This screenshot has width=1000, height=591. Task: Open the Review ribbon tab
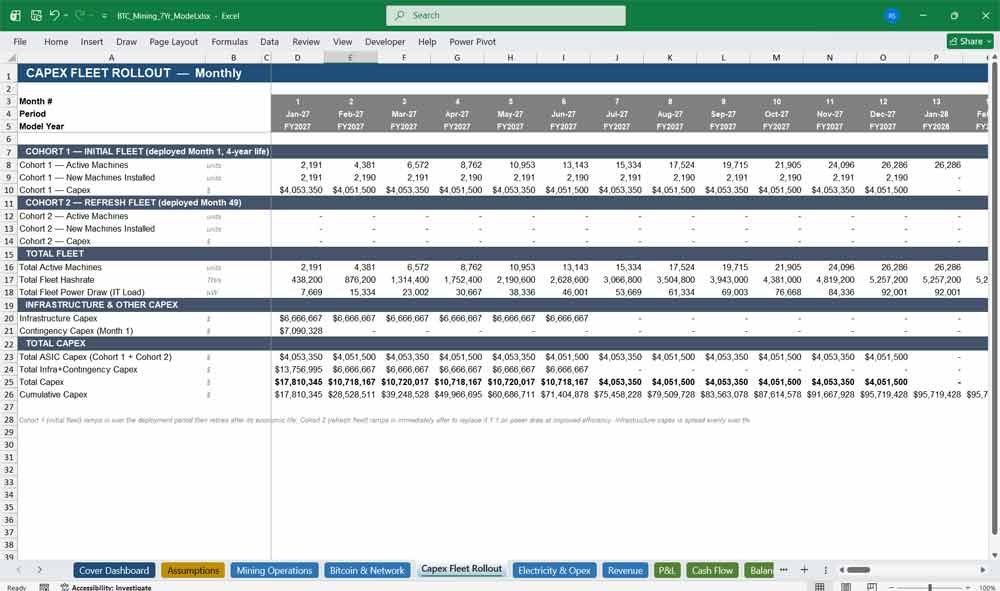click(306, 41)
